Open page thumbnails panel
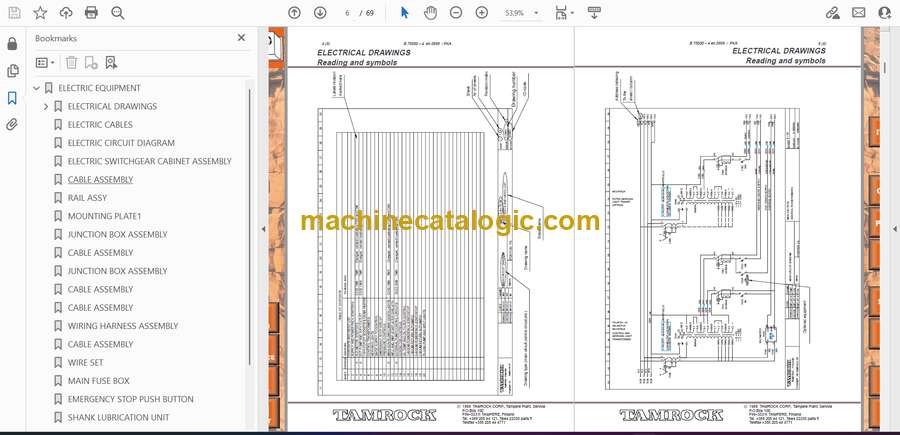Image resolution: width=900 pixels, height=435 pixels. pos(12,71)
